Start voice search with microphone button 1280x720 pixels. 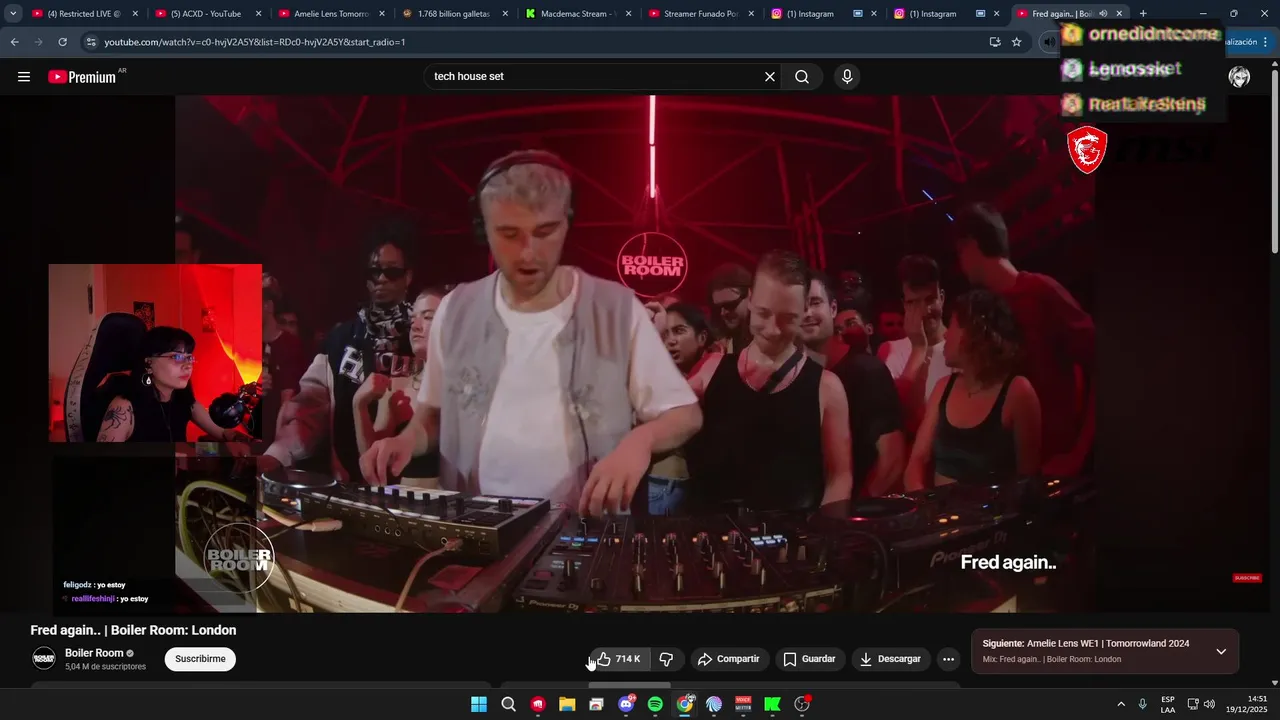tap(847, 77)
